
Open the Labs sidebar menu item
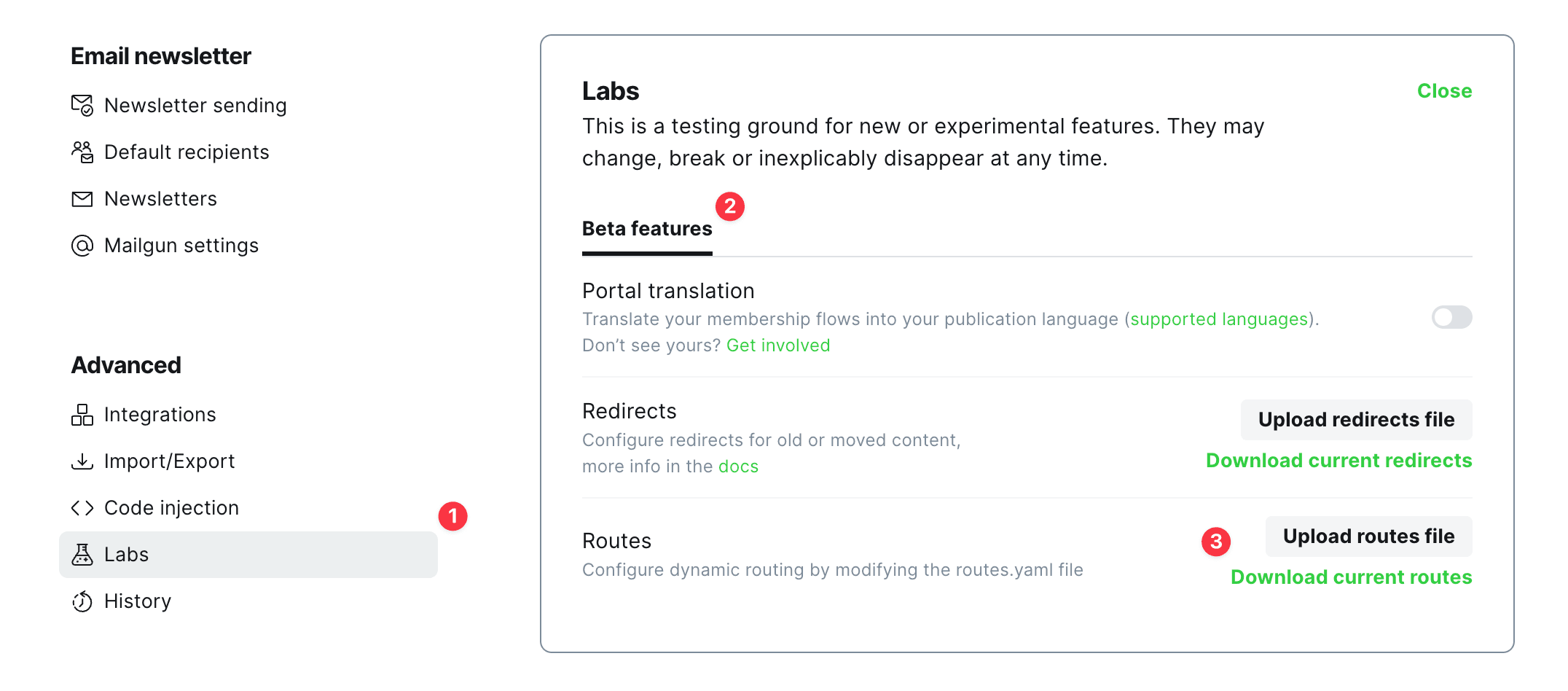248,555
